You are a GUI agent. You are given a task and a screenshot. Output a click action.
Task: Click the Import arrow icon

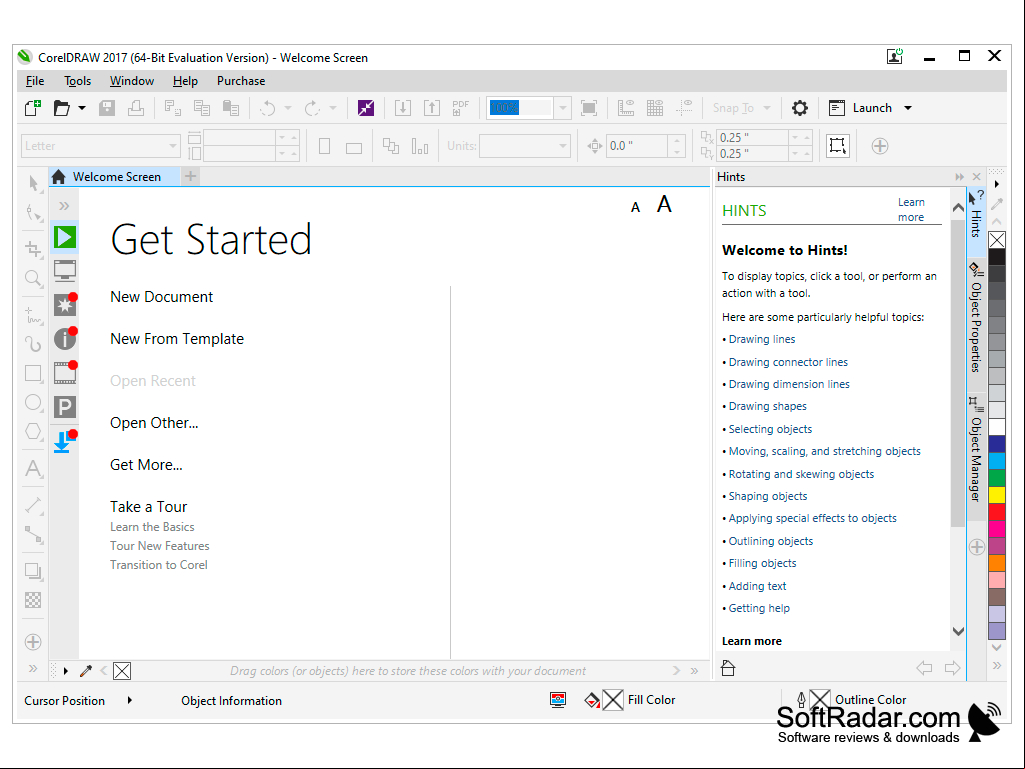[x=403, y=108]
